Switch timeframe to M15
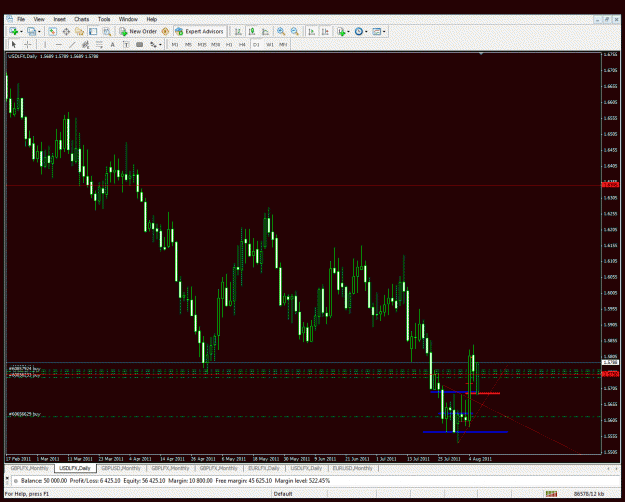 [x=202, y=45]
